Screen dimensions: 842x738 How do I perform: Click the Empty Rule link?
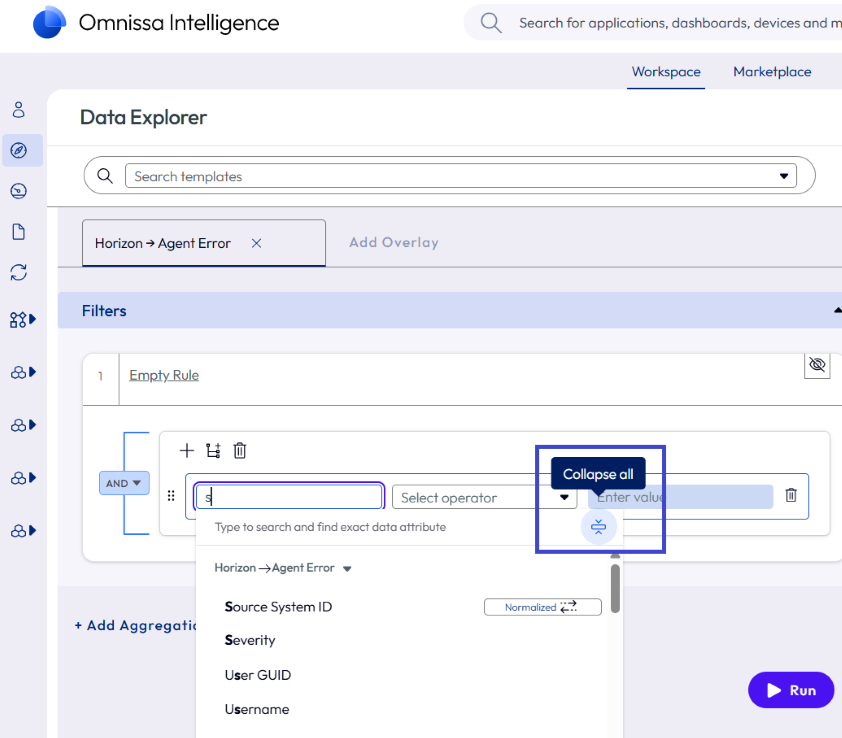click(164, 375)
